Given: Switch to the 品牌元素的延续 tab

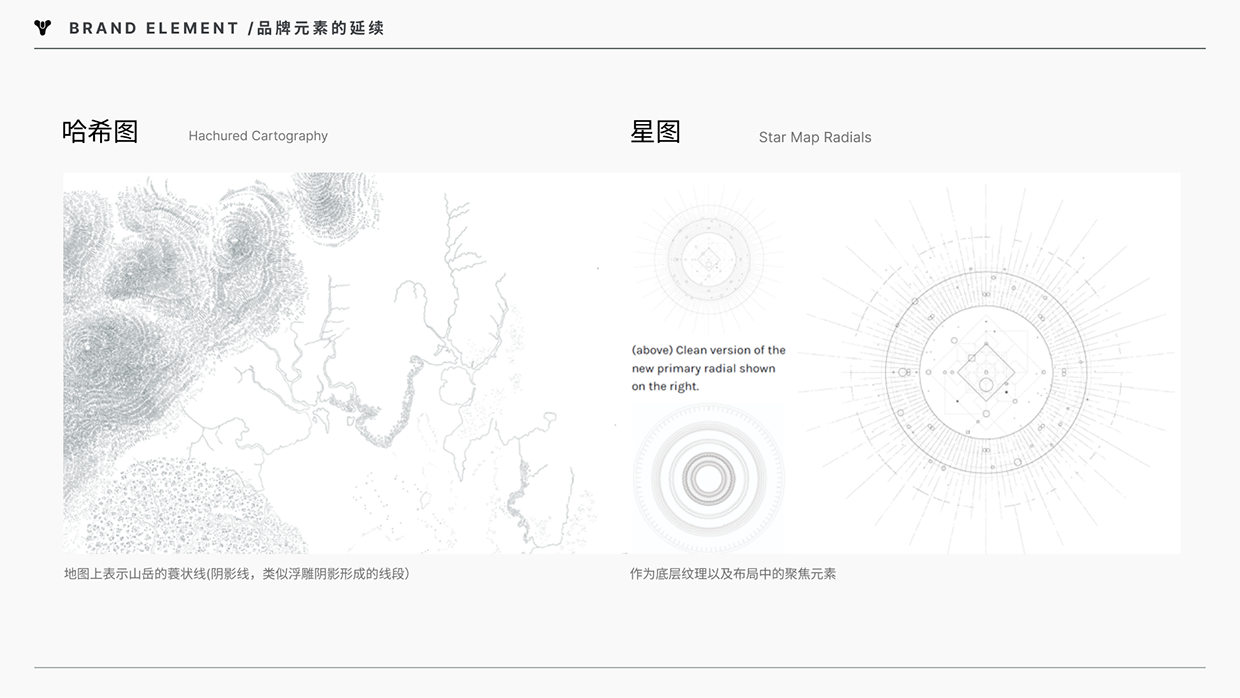Looking at the screenshot, I should (x=316, y=27).
